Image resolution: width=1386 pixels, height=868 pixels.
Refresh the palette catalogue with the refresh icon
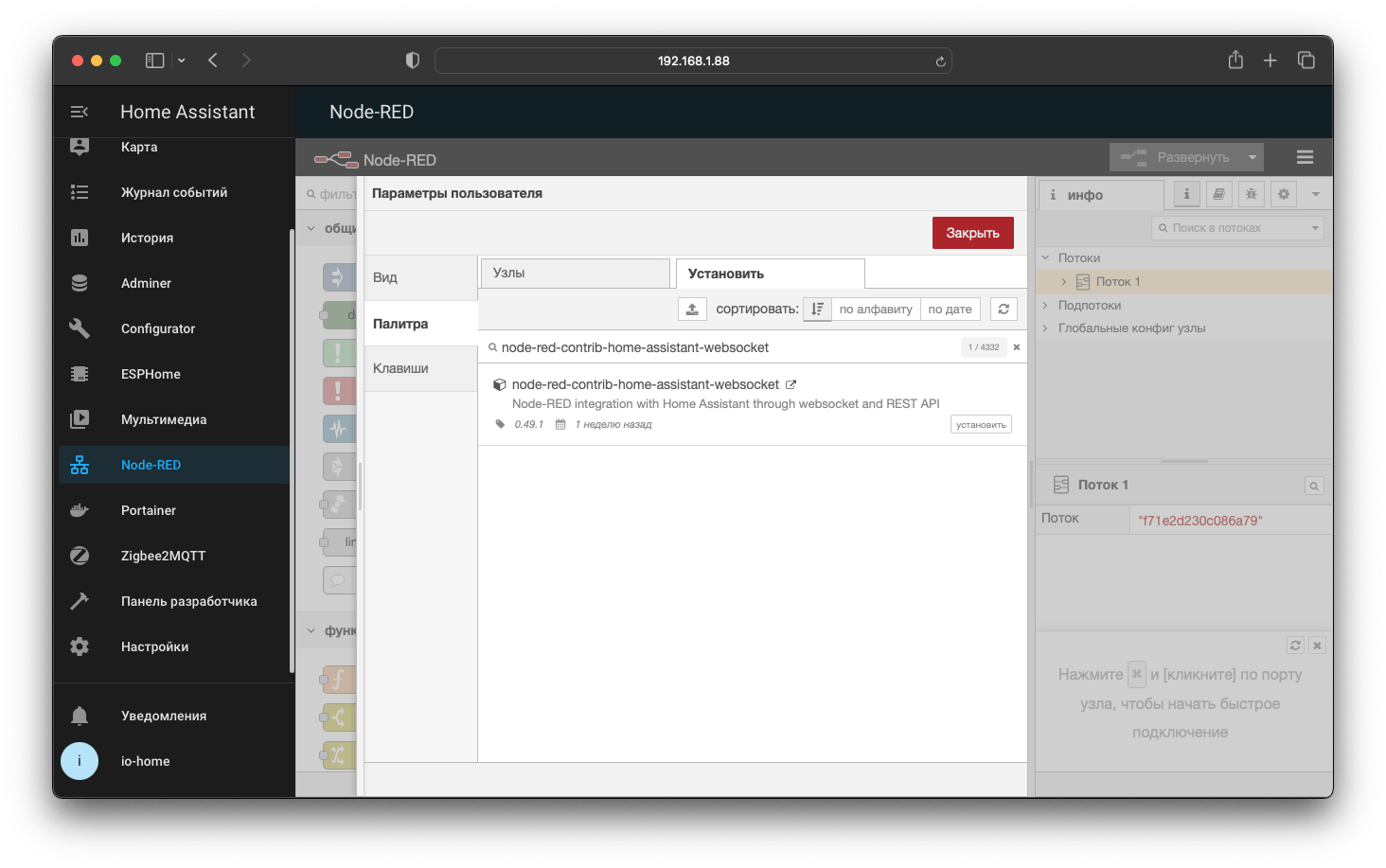[x=1003, y=309]
